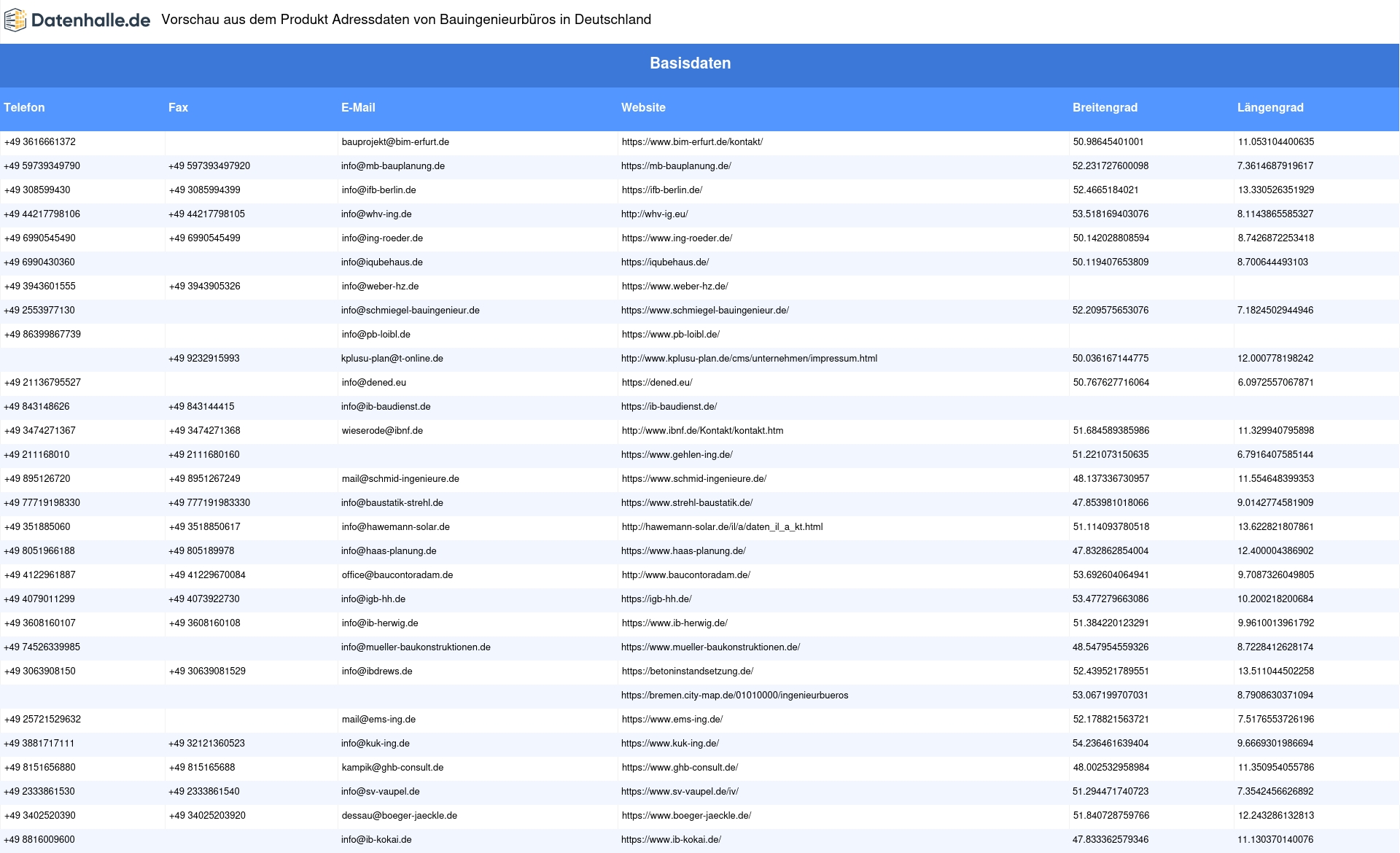Click https://ib-baudienst.de/ website cell
1400x853 pixels.
pos(669,407)
